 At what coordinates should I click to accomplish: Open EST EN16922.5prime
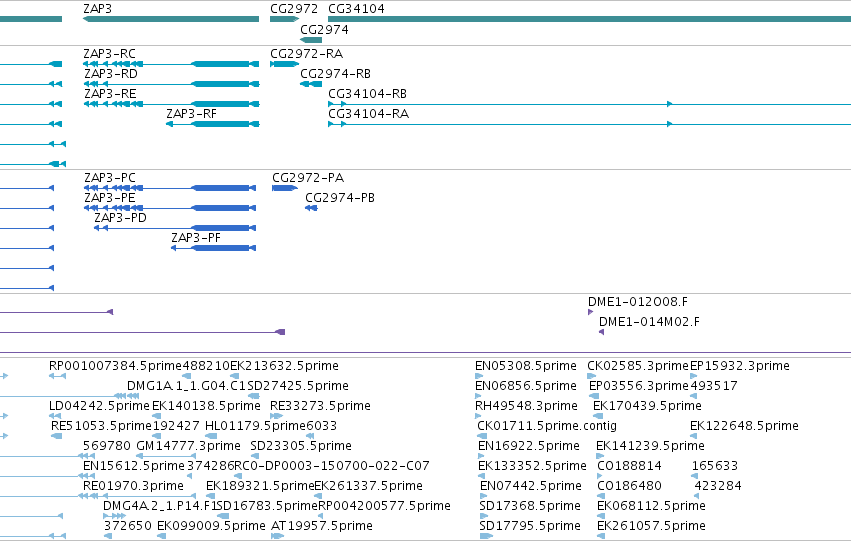(x=529, y=447)
